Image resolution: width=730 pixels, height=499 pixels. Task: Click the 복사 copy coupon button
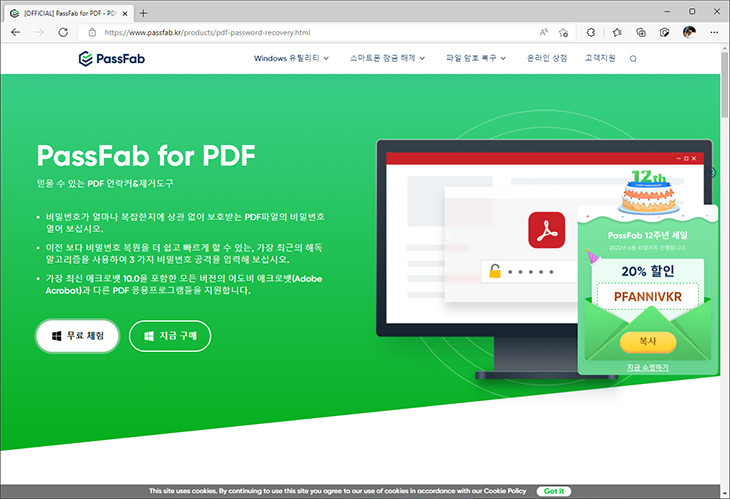[x=648, y=342]
